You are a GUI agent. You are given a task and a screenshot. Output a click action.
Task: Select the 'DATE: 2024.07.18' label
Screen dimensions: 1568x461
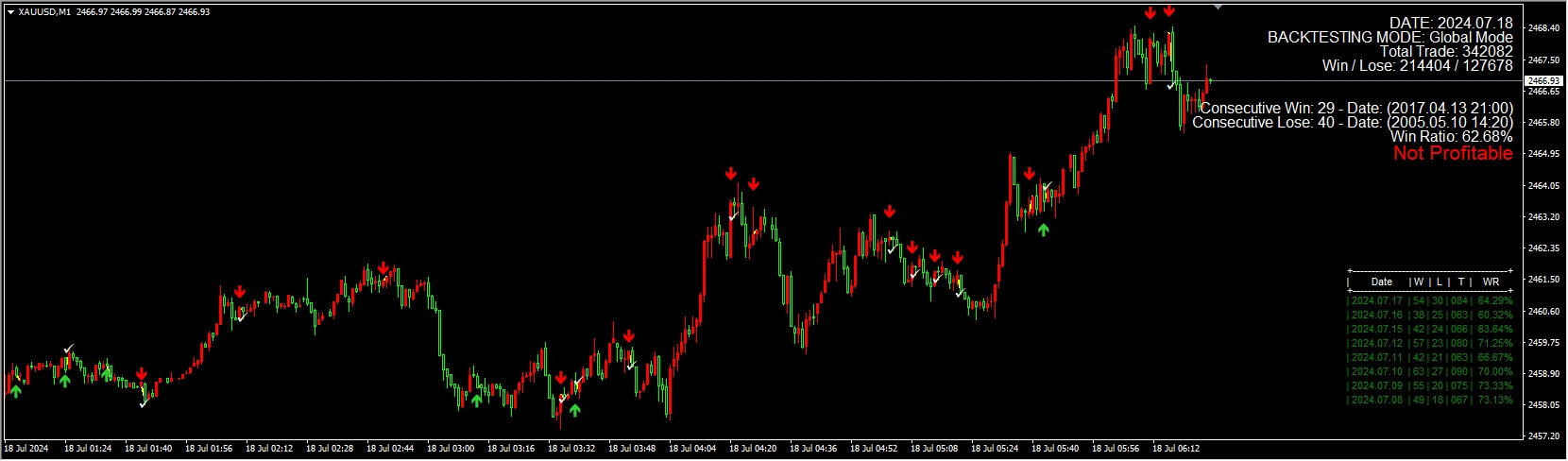pyautogui.click(x=1451, y=23)
